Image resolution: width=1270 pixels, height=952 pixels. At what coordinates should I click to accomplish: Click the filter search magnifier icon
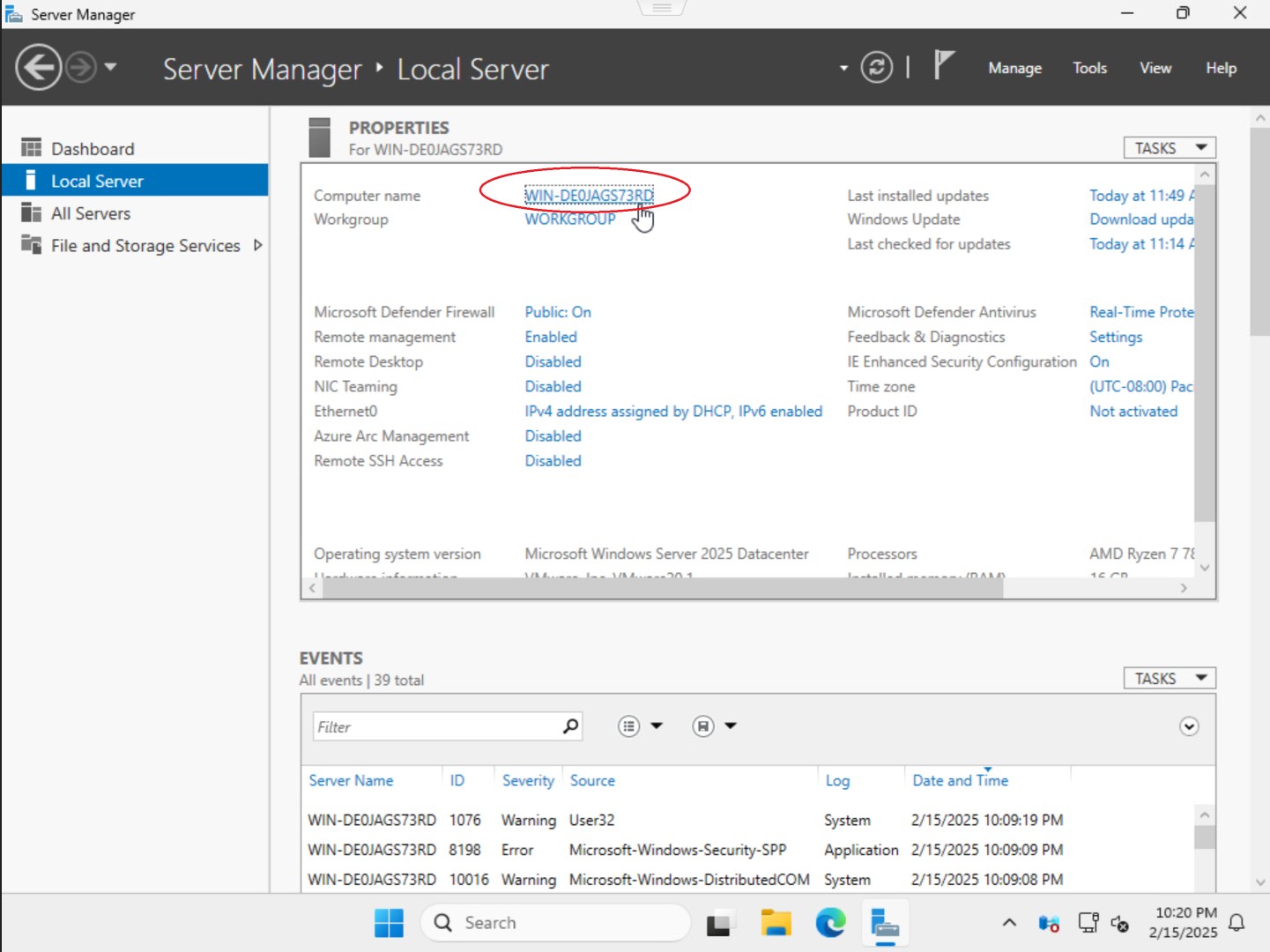570,725
